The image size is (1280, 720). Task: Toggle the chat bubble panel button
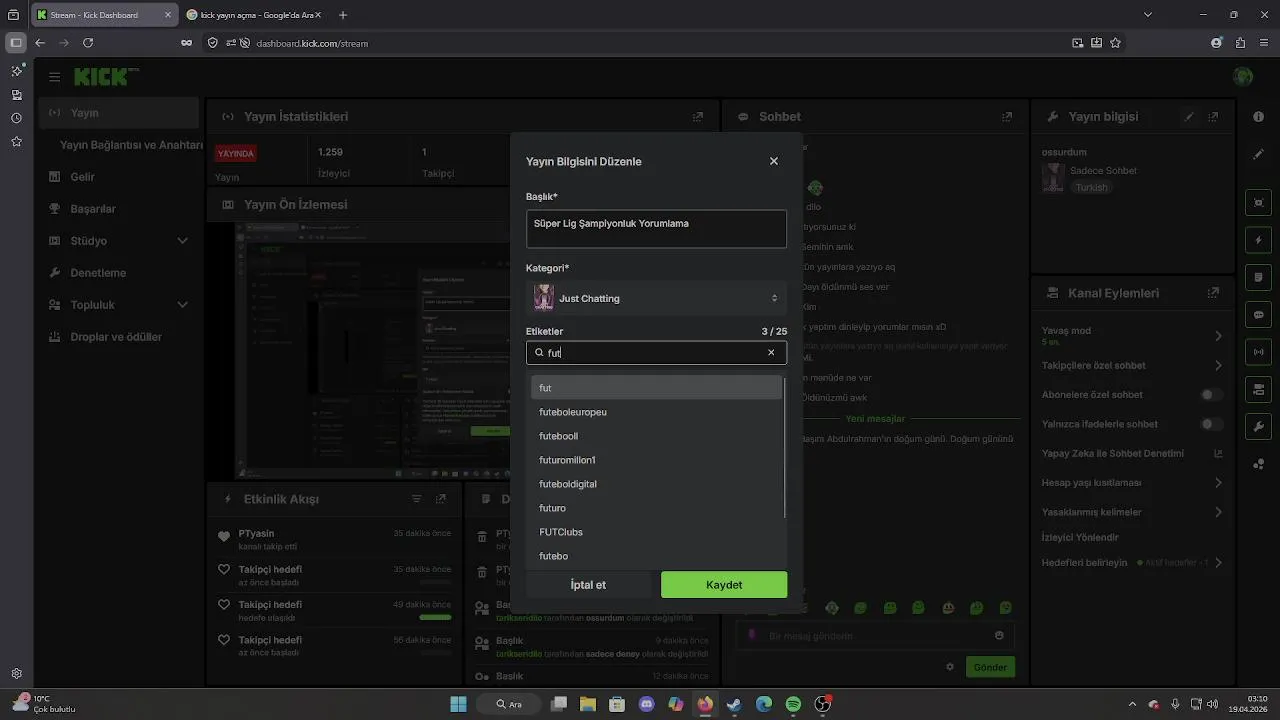pos(1258,314)
